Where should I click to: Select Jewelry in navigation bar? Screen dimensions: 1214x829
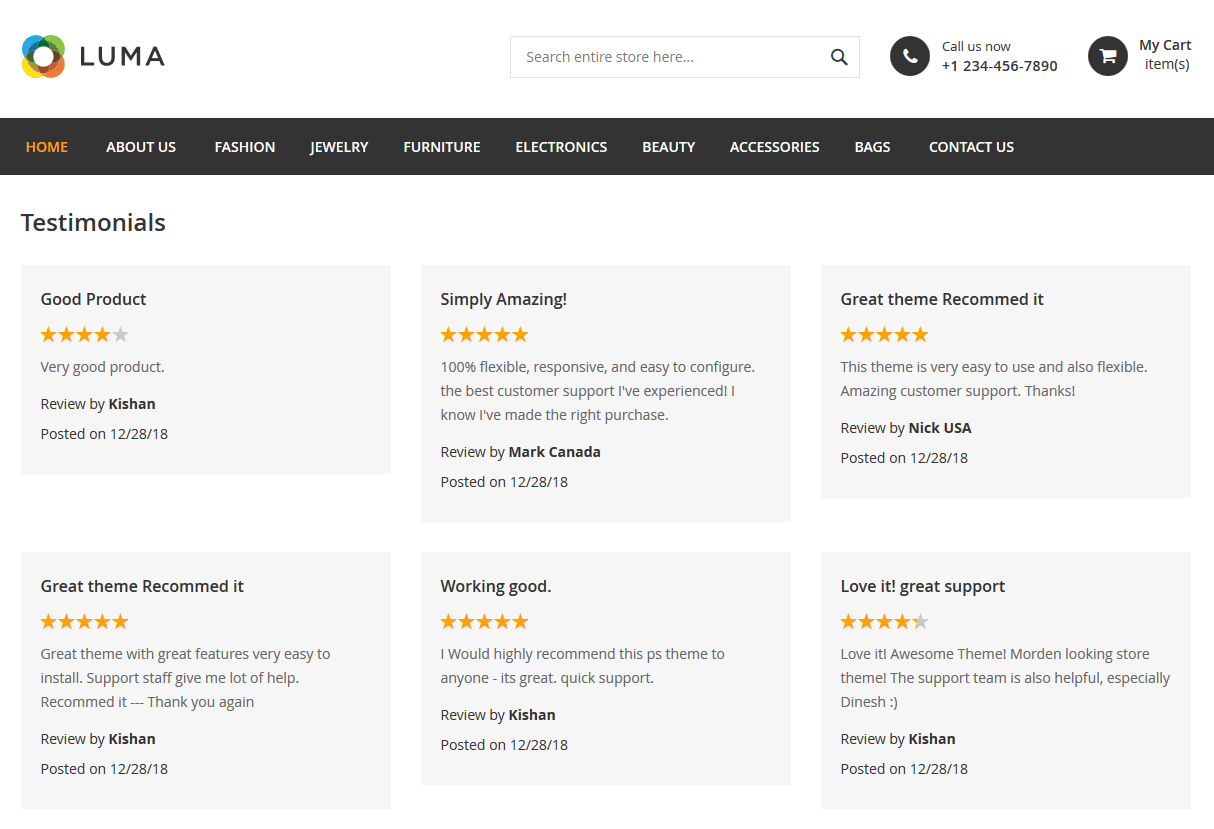(x=339, y=147)
